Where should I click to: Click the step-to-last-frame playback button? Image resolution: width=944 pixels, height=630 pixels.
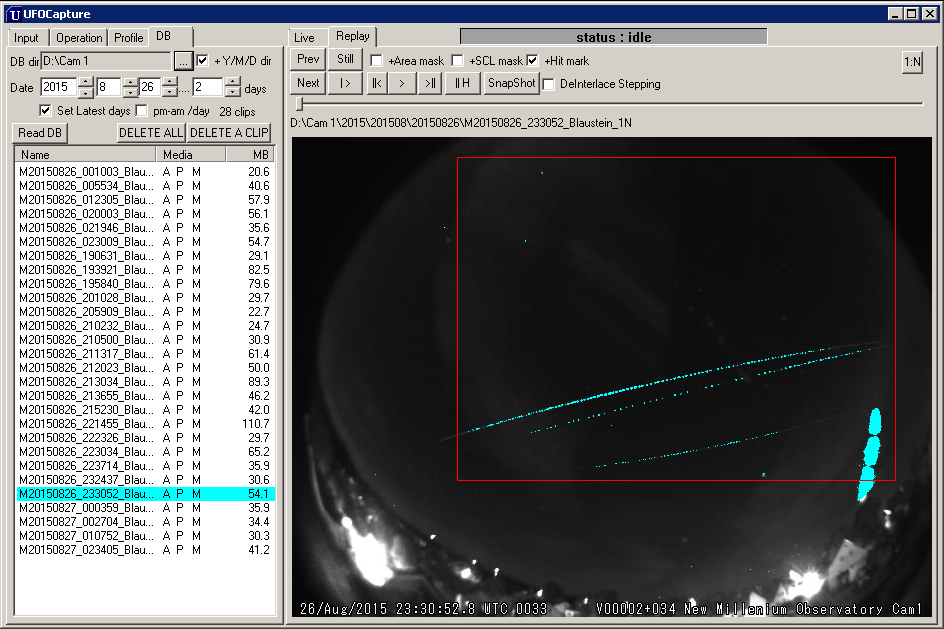click(x=429, y=83)
